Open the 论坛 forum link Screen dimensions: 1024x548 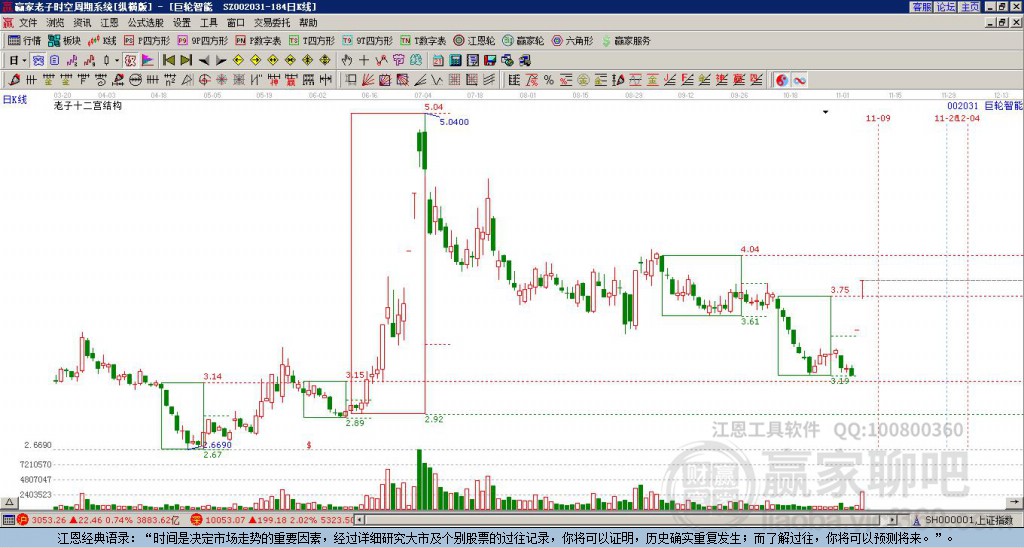[x=945, y=7]
